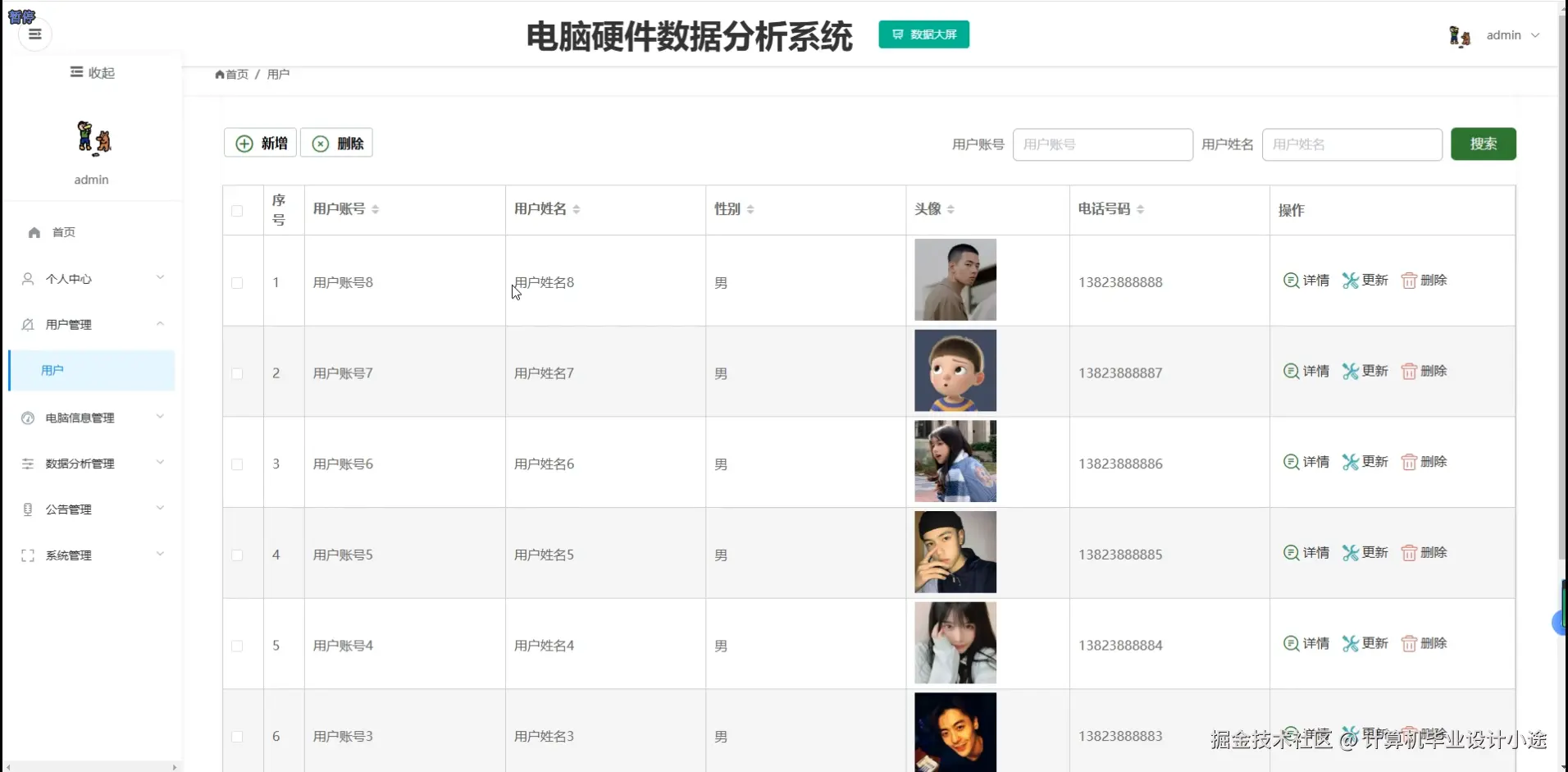Click the 个人中心 person icon in sidebar

pyautogui.click(x=28, y=278)
